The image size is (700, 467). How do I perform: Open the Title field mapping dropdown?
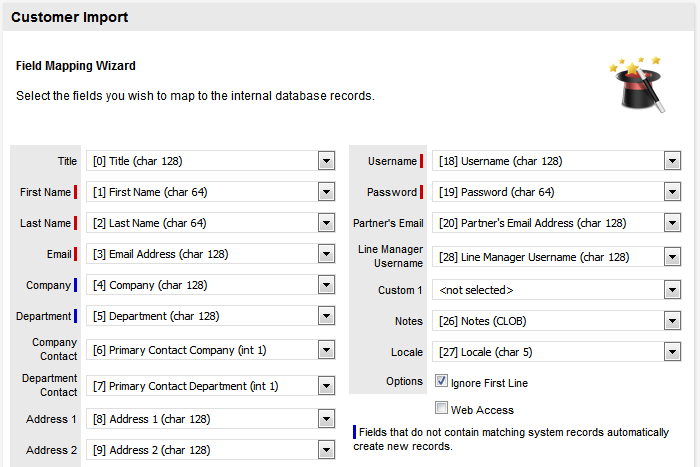click(x=326, y=161)
